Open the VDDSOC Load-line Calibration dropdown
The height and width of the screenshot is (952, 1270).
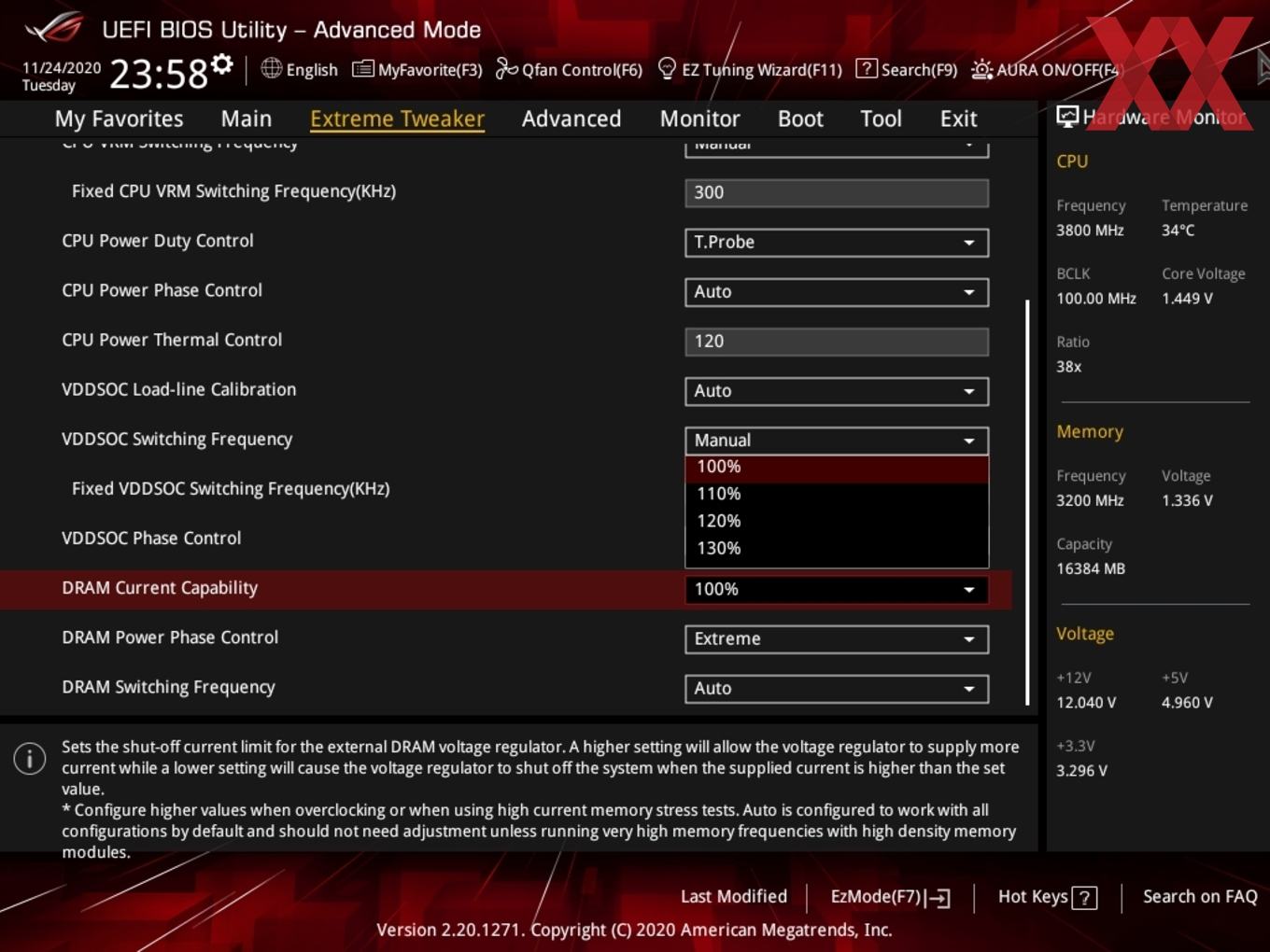837,391
